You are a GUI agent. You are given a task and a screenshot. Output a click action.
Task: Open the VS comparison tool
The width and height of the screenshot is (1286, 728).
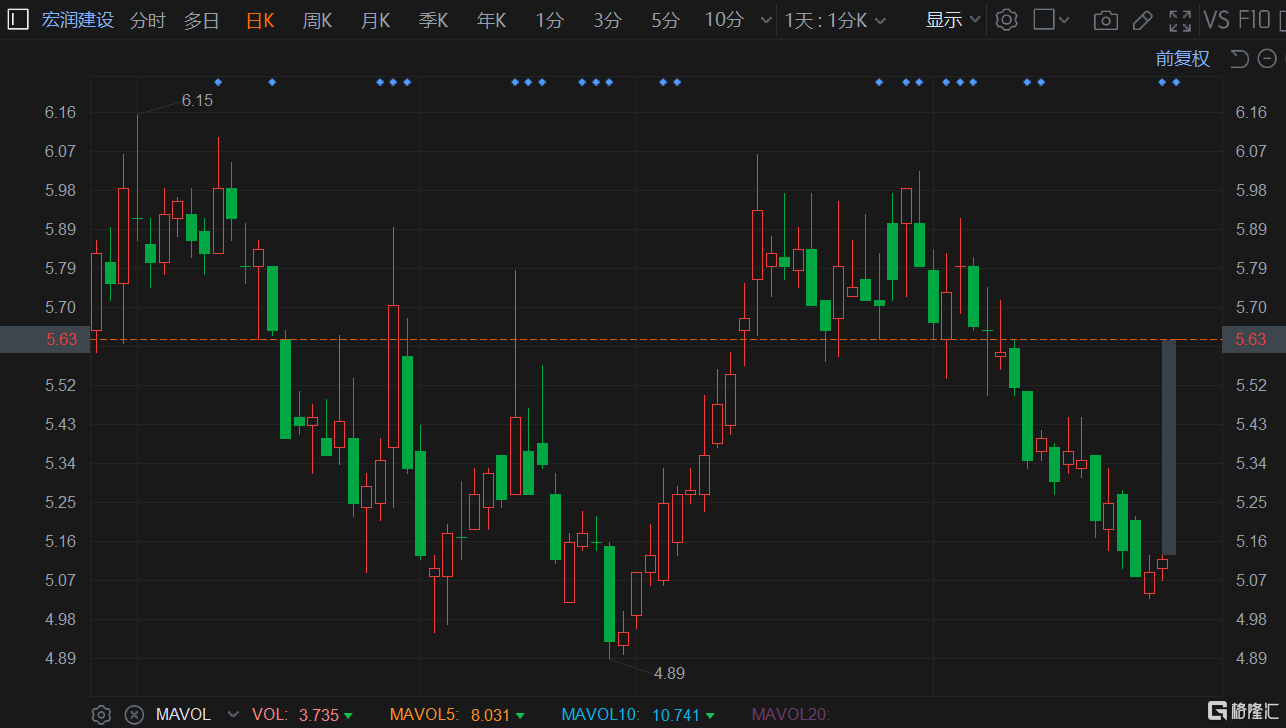(x=1216, y=20)
